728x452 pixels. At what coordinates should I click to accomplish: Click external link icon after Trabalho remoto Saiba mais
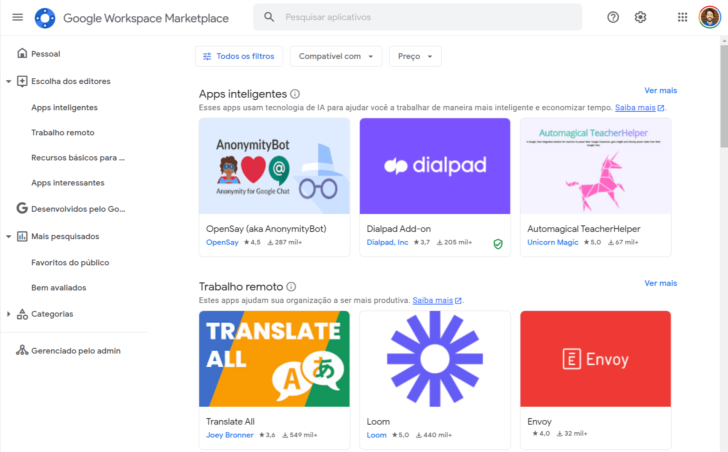coord(458,301)
